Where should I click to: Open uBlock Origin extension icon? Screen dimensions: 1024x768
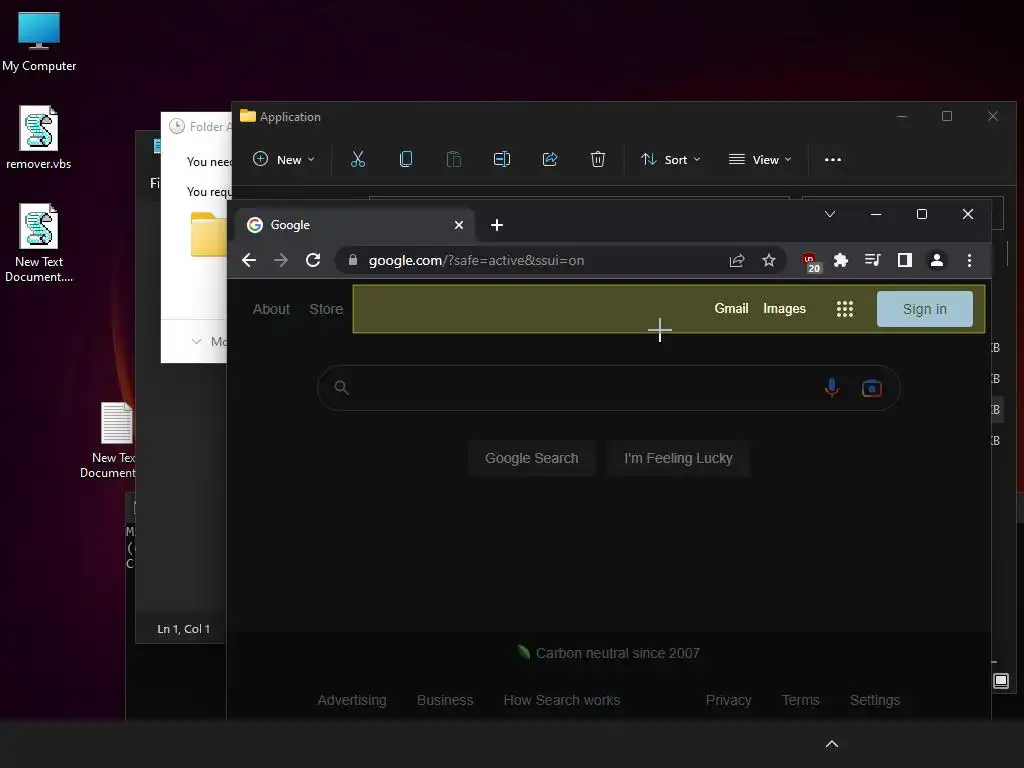point(811,262)
